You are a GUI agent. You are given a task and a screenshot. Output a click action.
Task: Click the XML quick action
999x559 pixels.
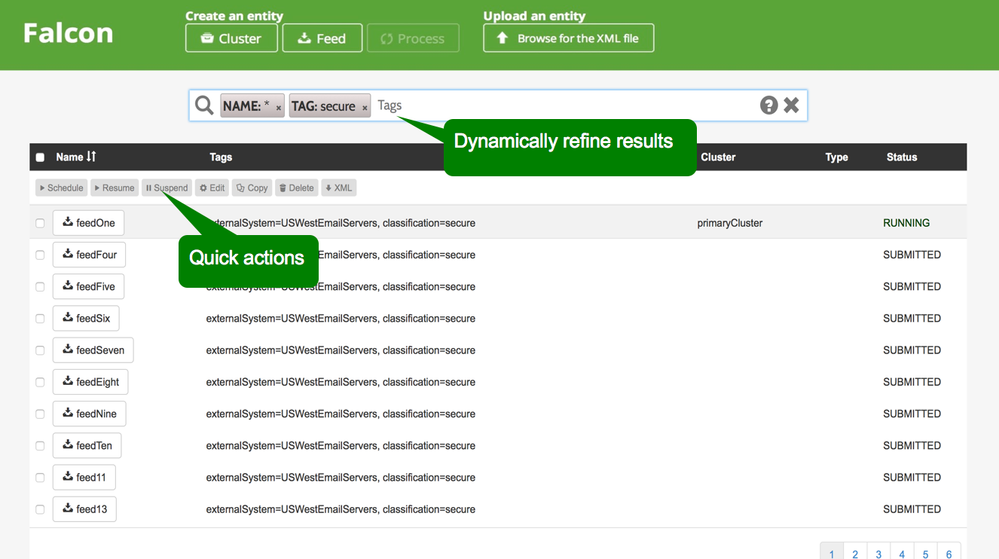click(x=339, y=188)
